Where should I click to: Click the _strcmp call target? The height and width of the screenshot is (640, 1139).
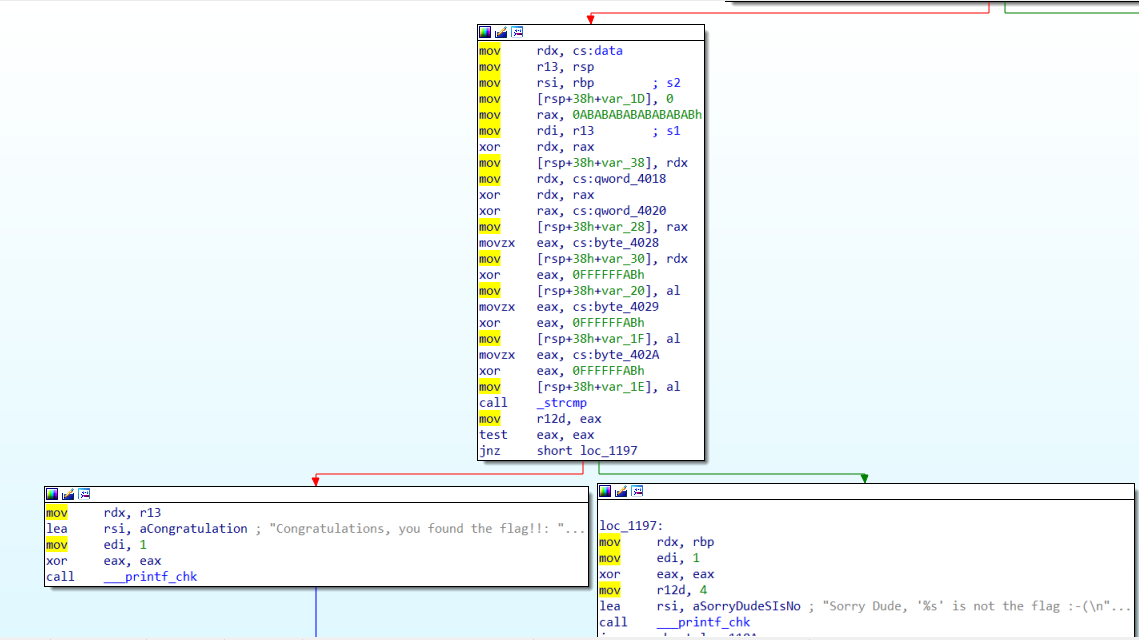click(562, 402)
